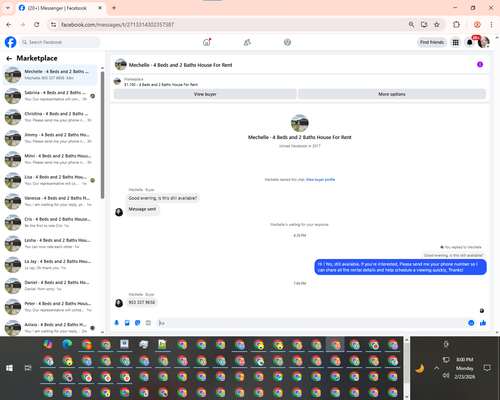Viewport: 500px width, 400px height.
Task: Click the Facebook logo
Action: pos(10,42)
